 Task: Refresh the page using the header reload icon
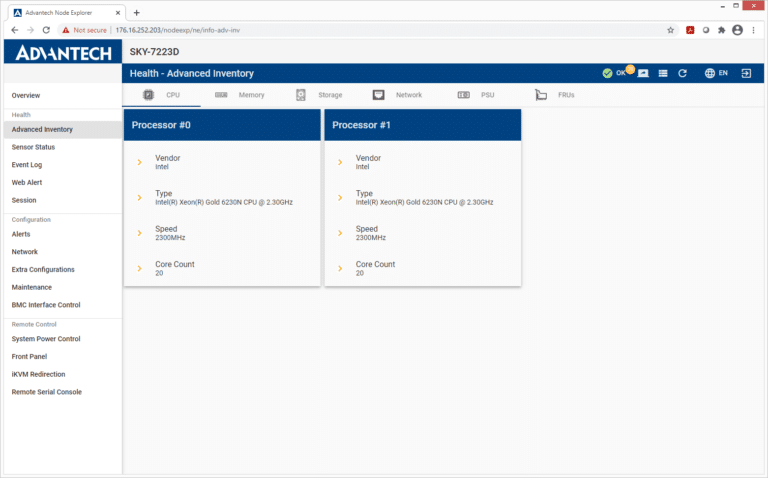pyautogui.click(x=682, y=73)
